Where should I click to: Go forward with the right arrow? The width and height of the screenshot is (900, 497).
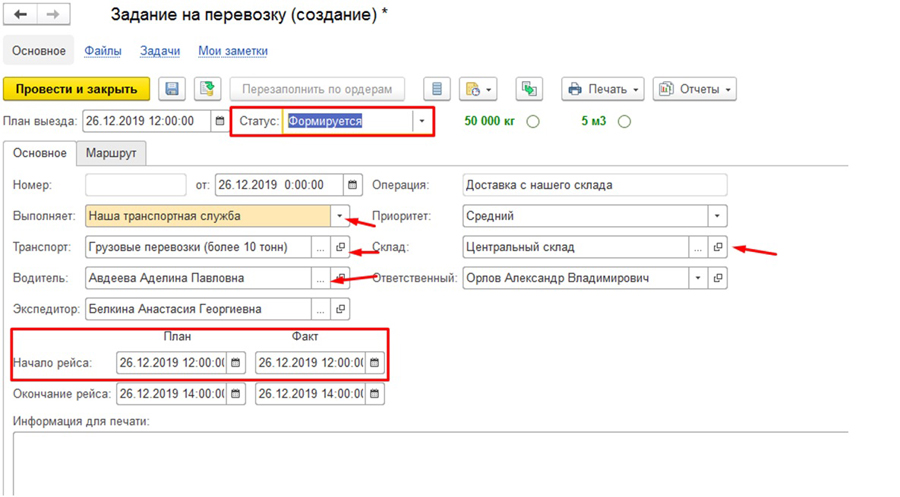click(x=53, y=15)
